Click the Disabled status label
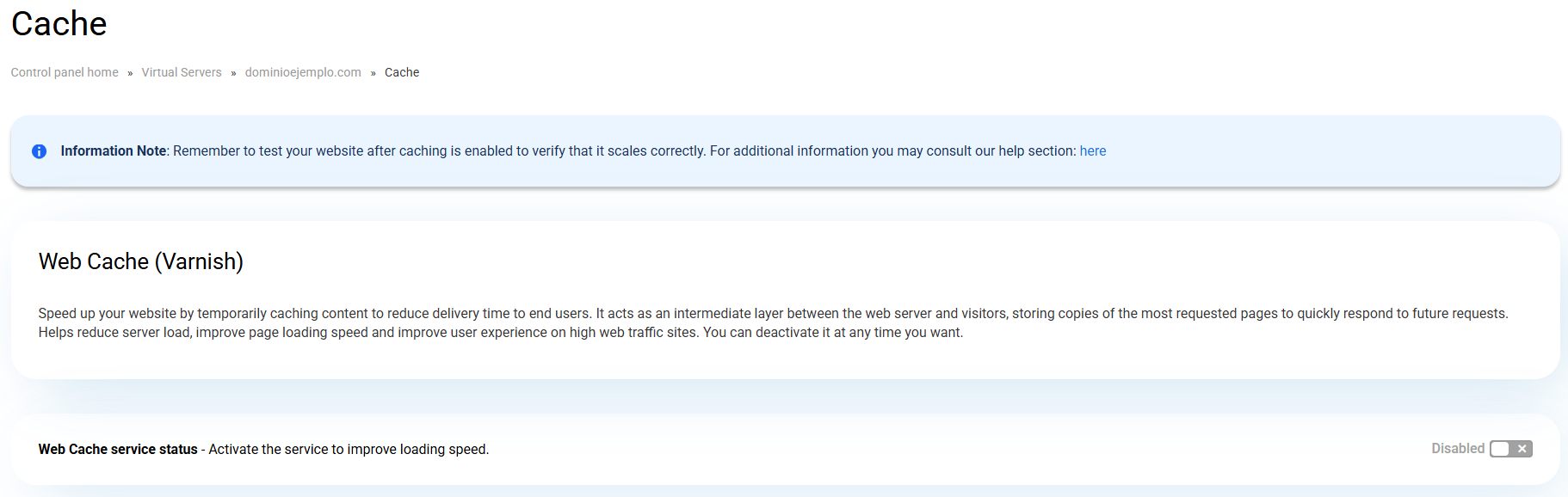The height and width of the screenshot is (497, 1568). point(1457,449)
